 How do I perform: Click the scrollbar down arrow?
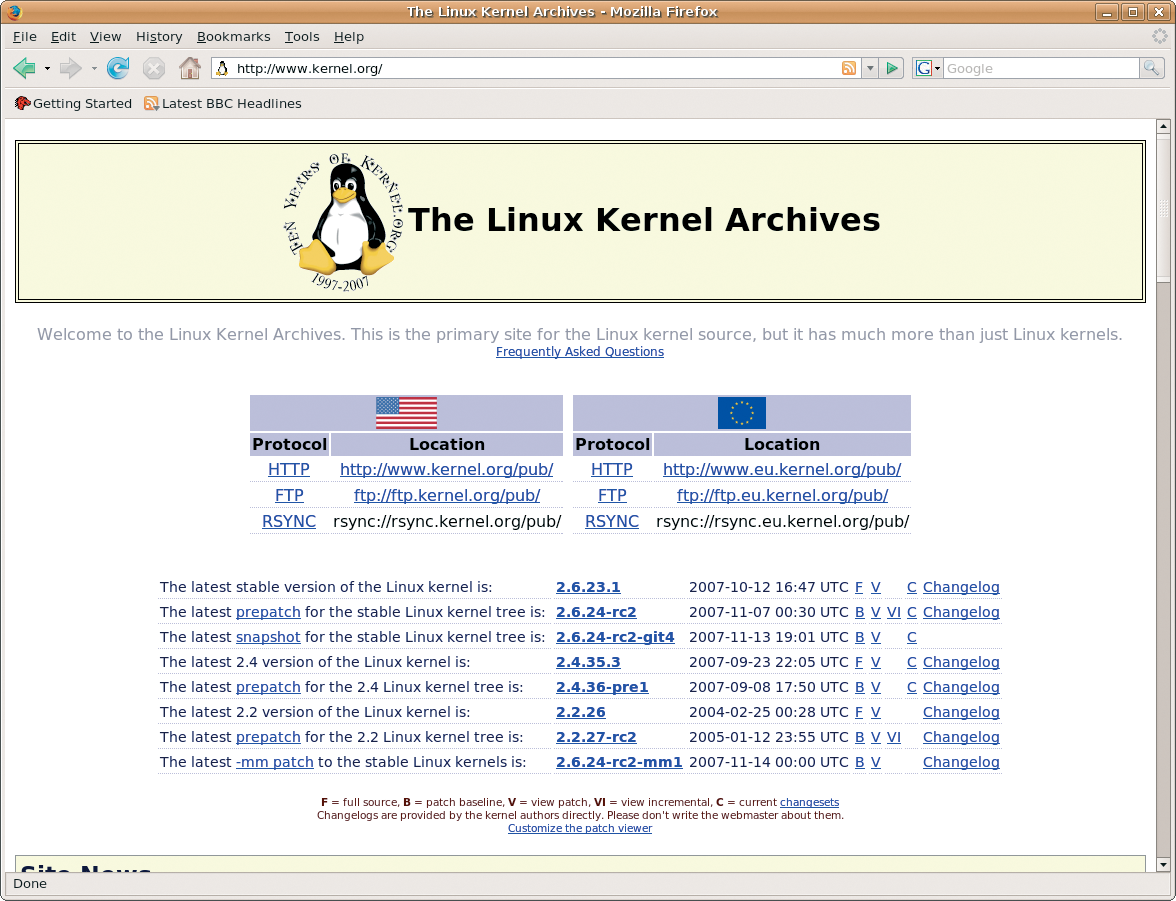1163,865
